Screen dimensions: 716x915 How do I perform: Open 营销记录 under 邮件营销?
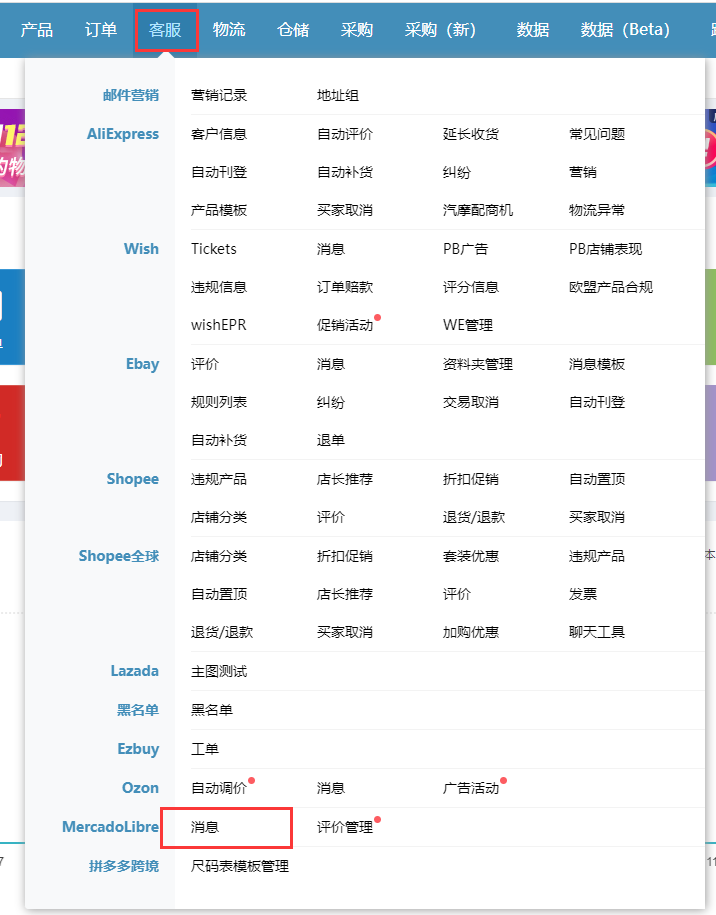tap(219, 95)
